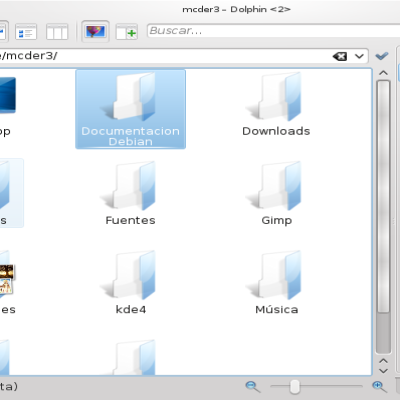Click the zoom in magnifier icon
Screen dimensions: 400x400
[x=379, y=387]
